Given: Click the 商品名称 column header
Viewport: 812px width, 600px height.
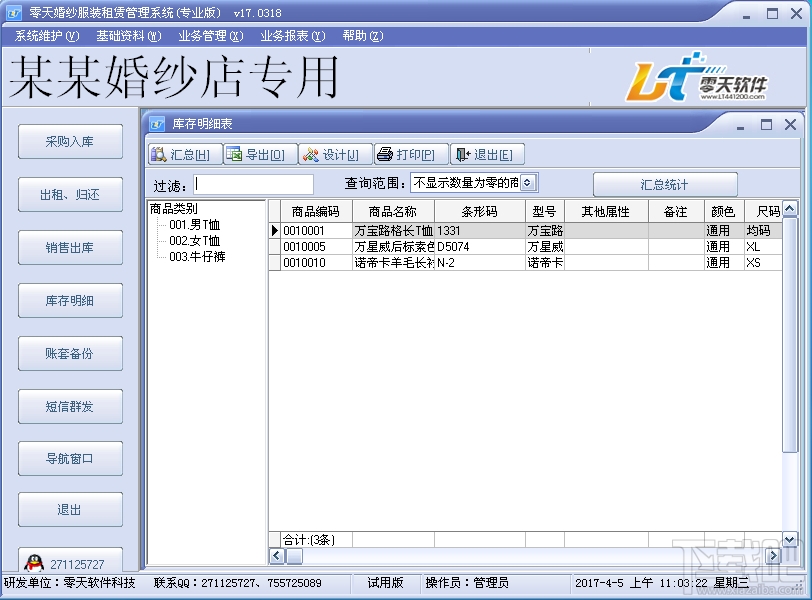Looking at the screenshot, I should [x=393, y=211].
